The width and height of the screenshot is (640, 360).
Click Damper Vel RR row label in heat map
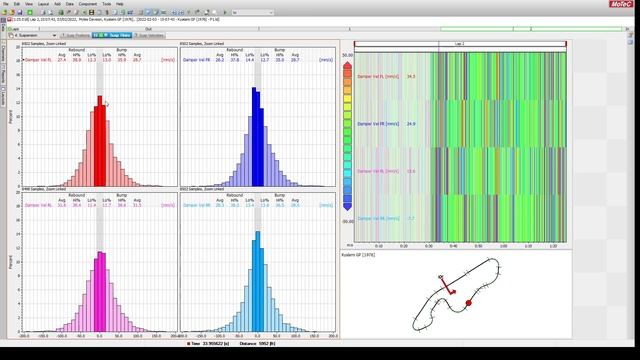pos(378,218)
